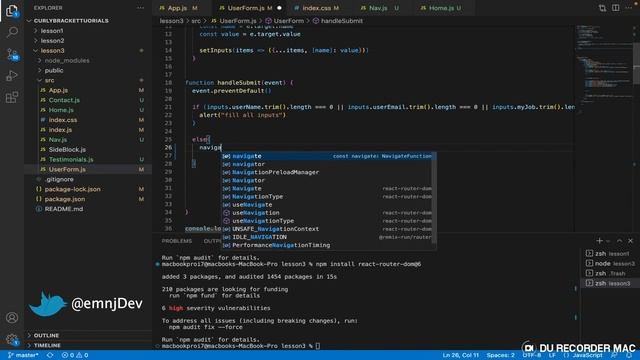The image size is (640, 360).
Task: Open Testimonials.js in the explorer
Action: (x=71, y=159)
